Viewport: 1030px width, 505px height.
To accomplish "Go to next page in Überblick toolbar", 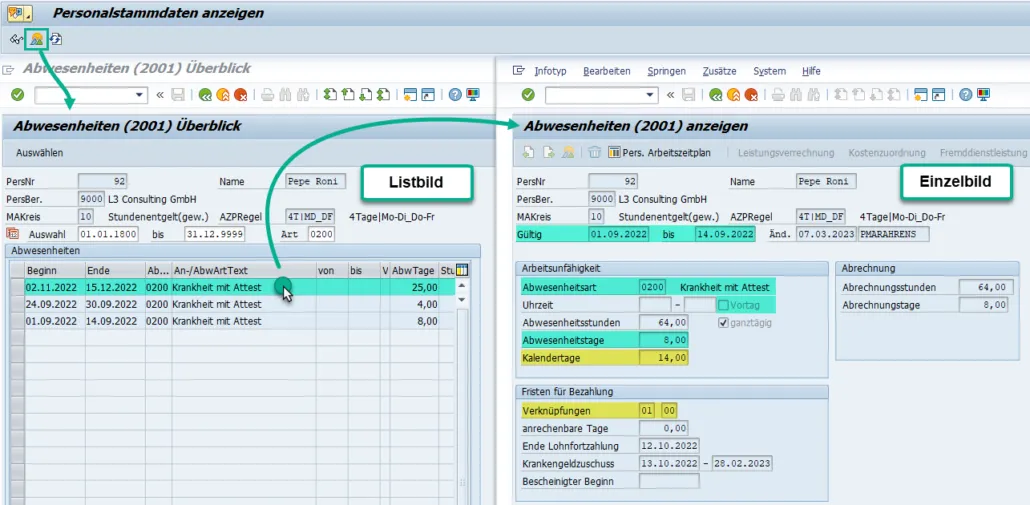I will tap(367, 95).
